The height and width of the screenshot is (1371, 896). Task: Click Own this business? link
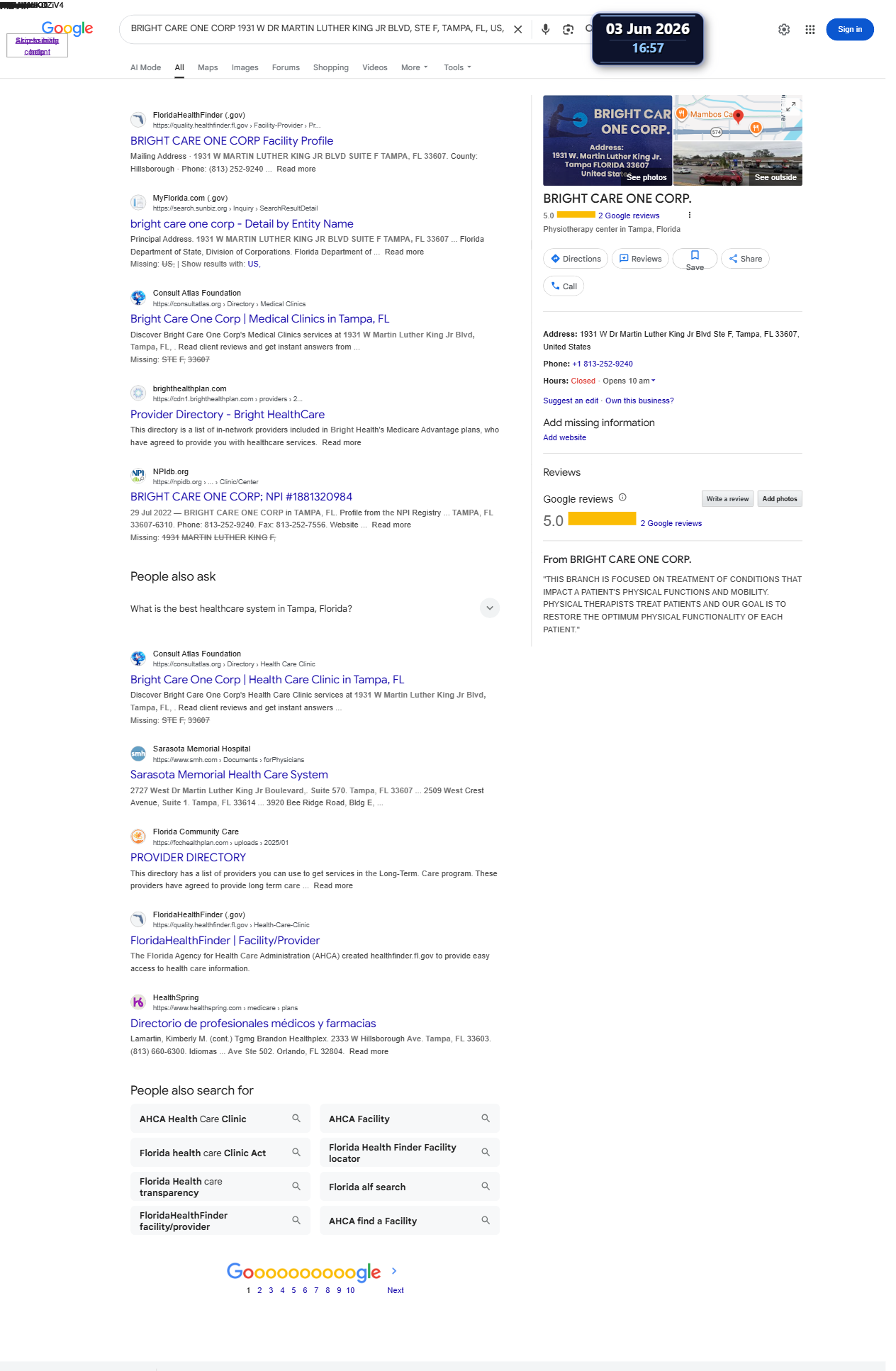click(639, 401)
